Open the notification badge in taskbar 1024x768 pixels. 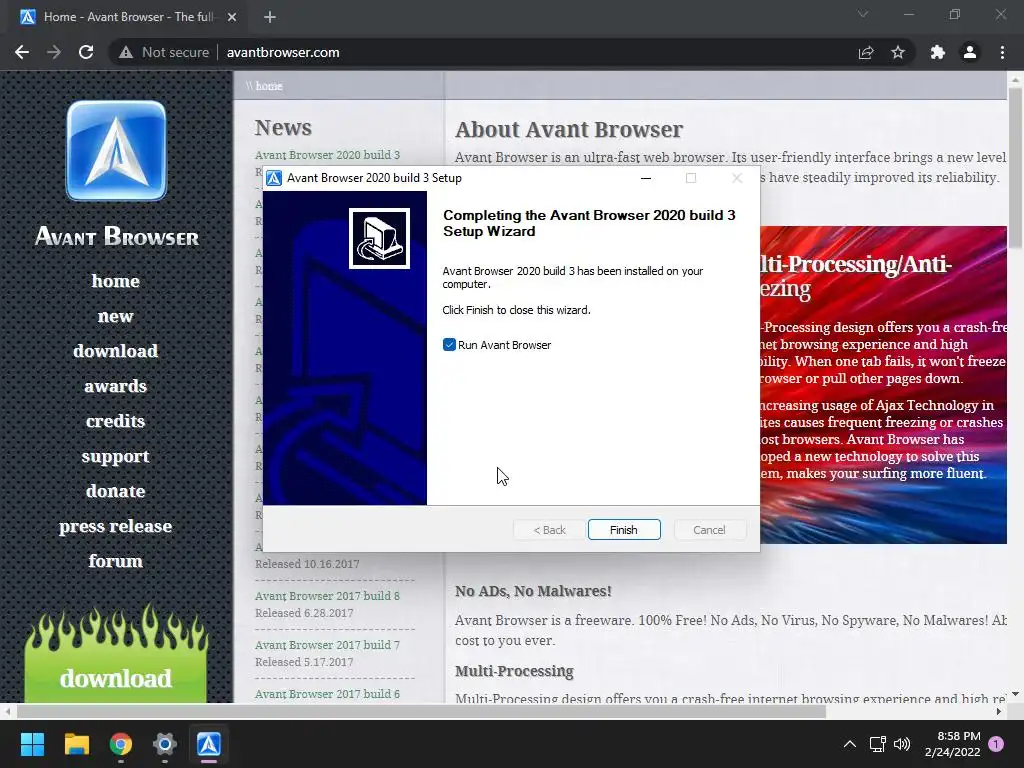click(996, 744)
